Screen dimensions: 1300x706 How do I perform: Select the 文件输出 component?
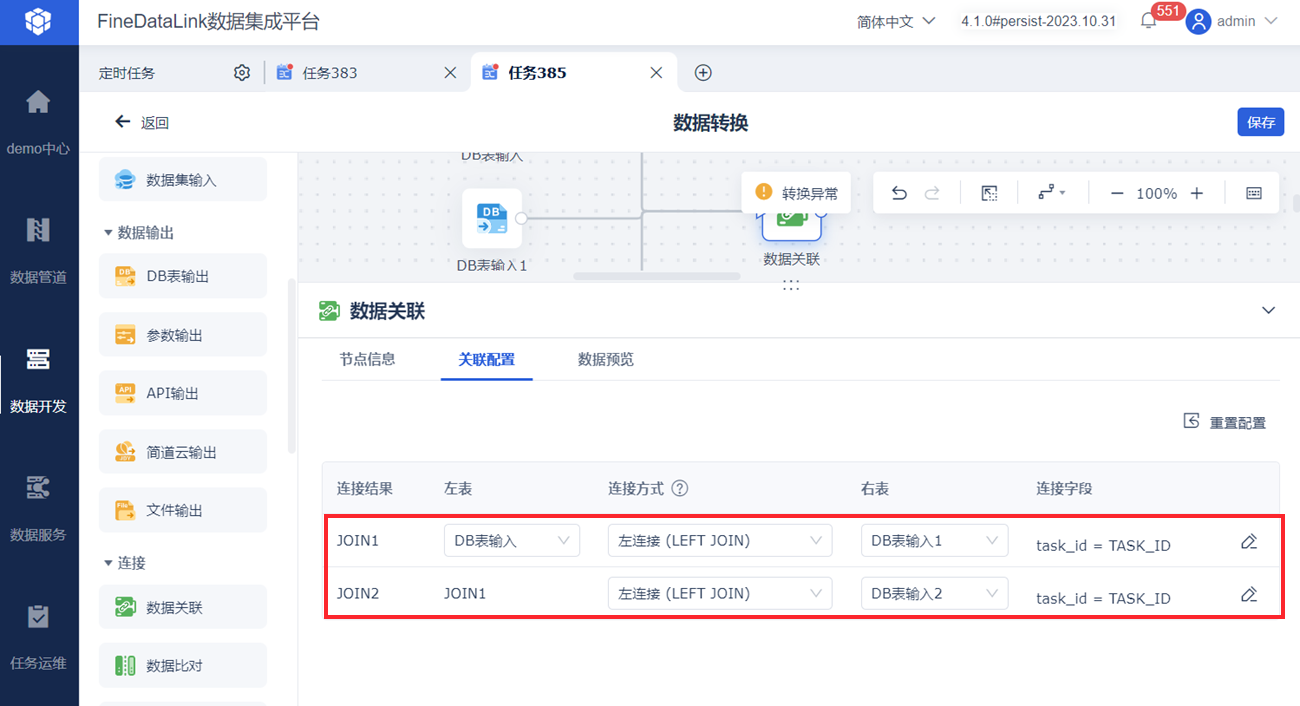coord(183,510)
